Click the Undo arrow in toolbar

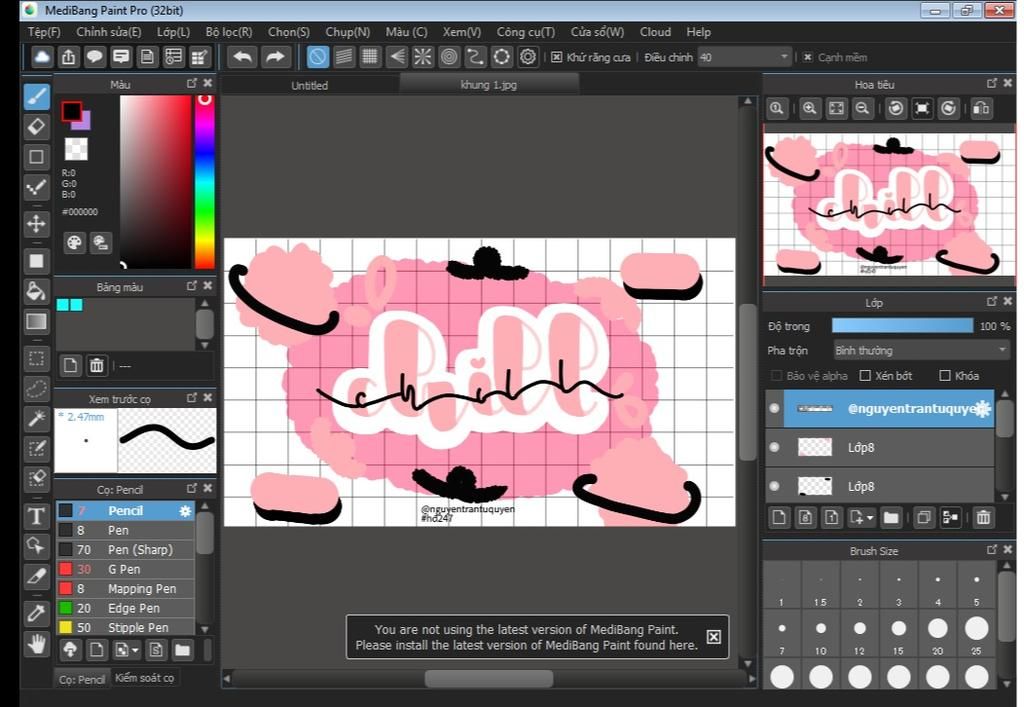(x=242, y=57)
